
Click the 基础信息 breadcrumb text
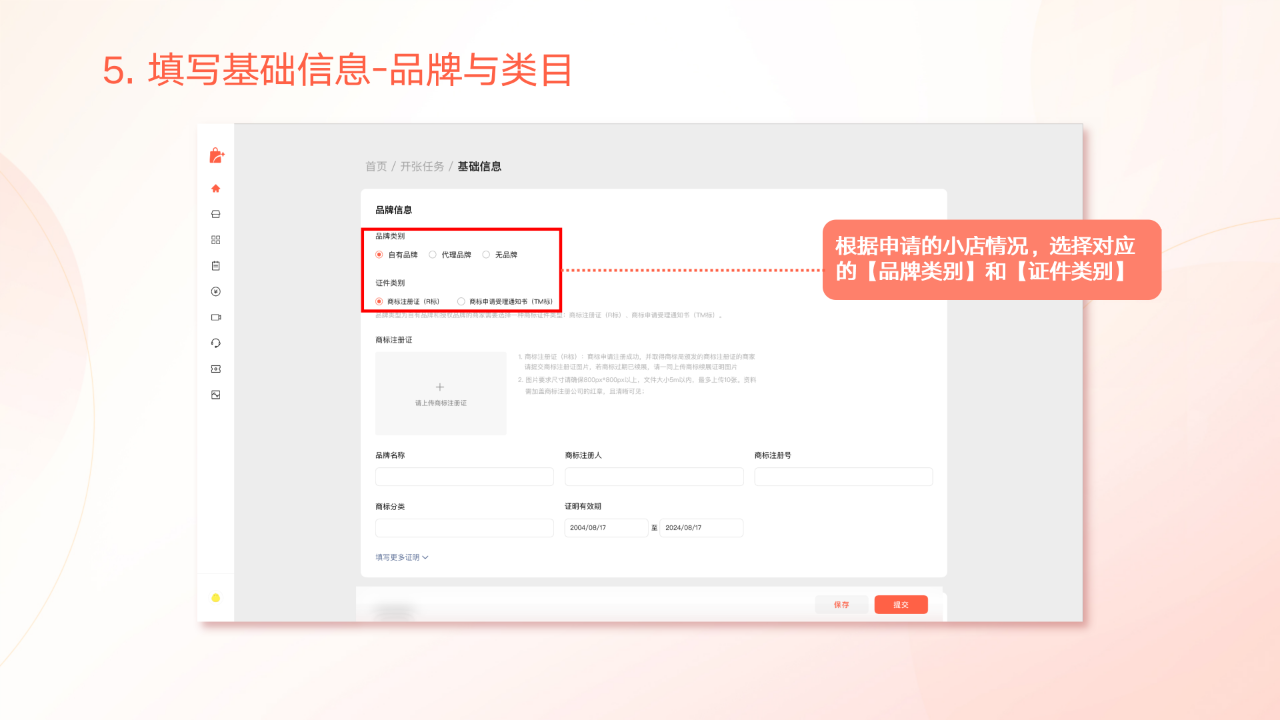[x=480, y=166]
